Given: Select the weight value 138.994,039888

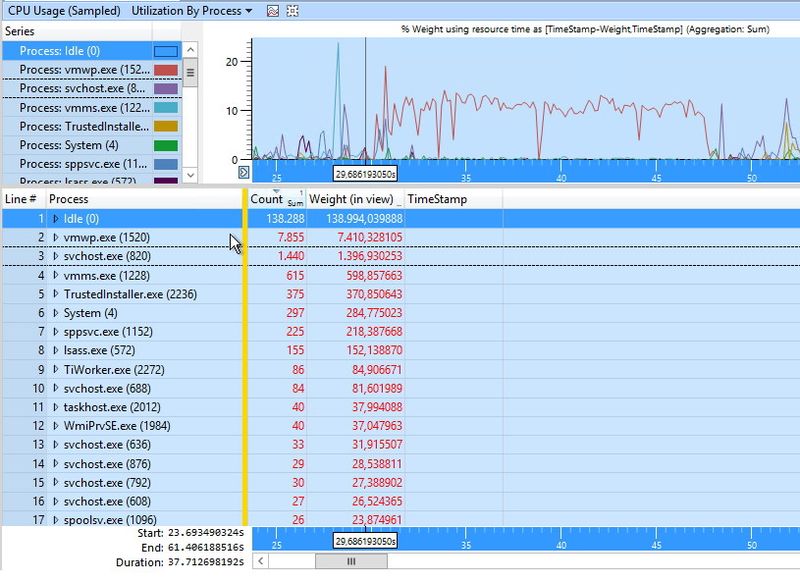Looking at the screenshot, I should point(364,219).
